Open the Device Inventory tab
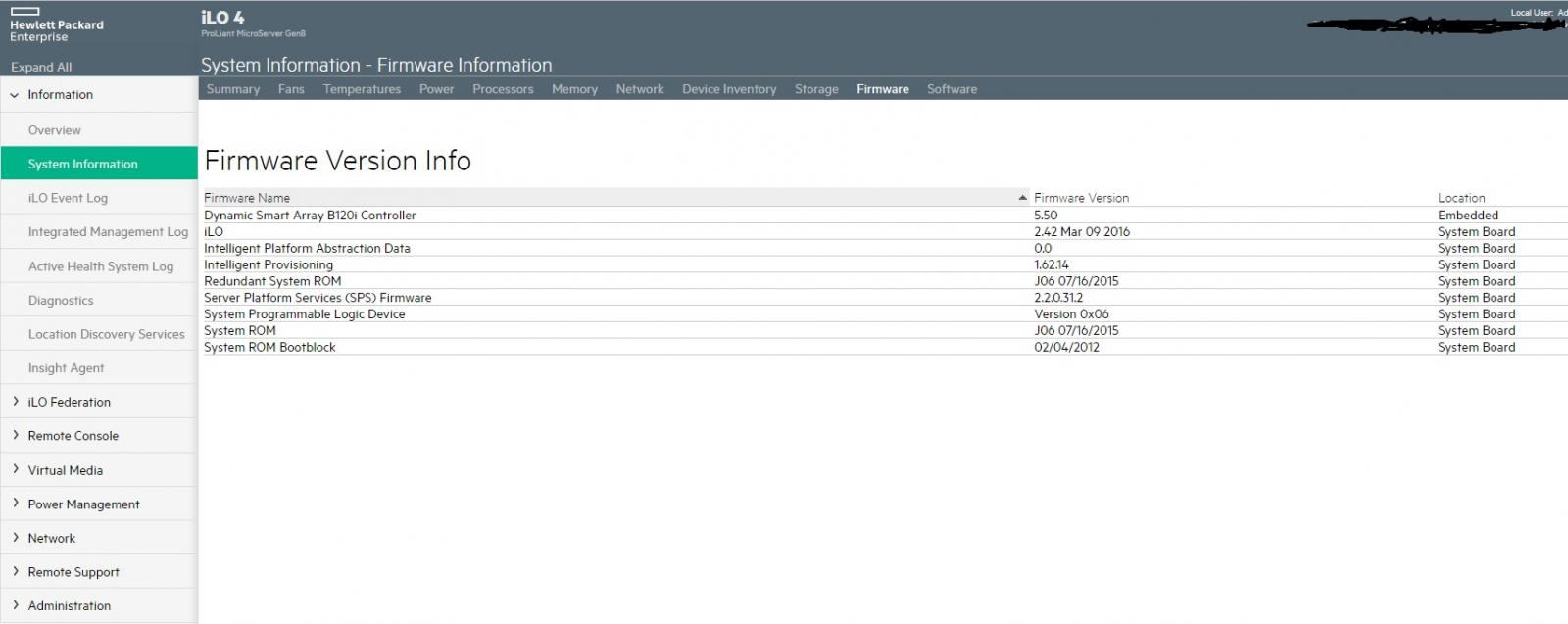Screen dimensions: 1568x624 (729, 89)
